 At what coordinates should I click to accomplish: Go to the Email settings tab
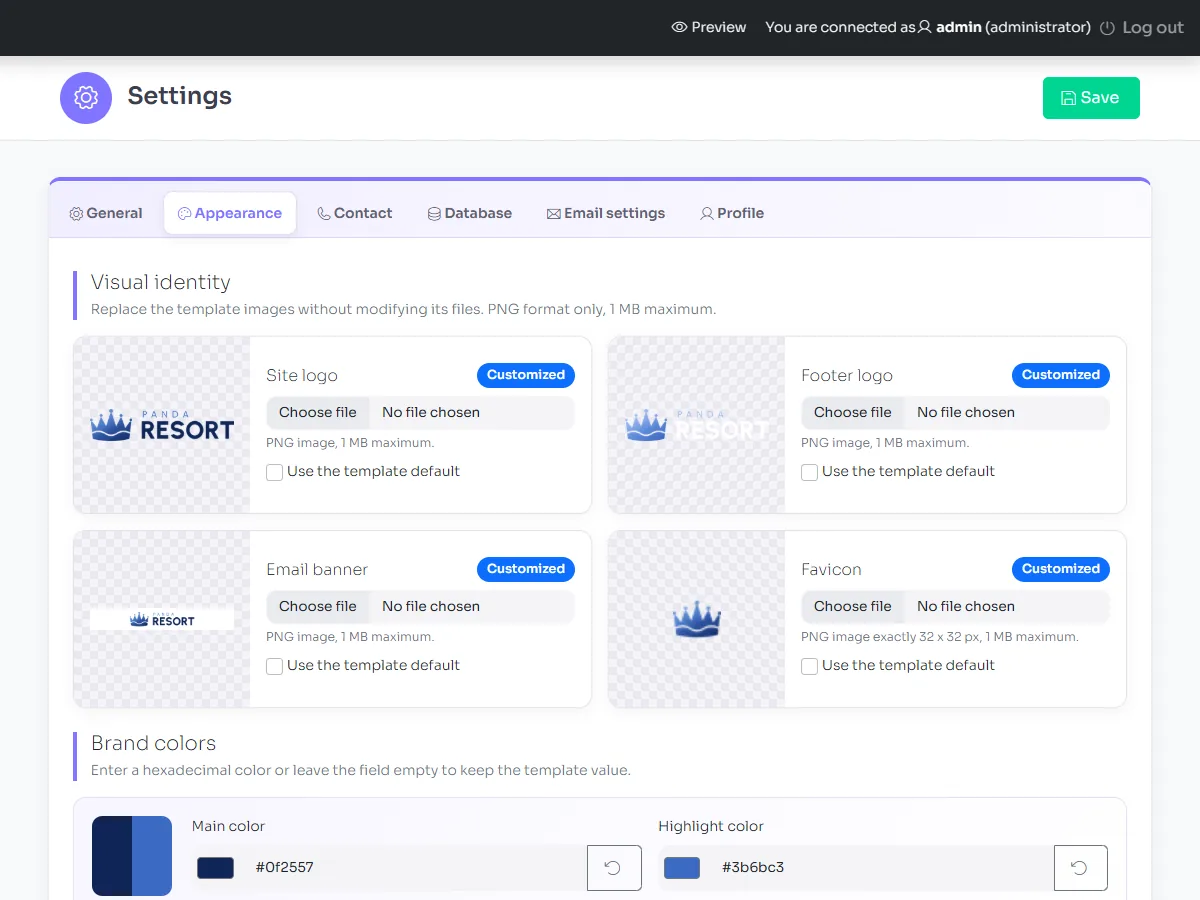click(606, 213)
